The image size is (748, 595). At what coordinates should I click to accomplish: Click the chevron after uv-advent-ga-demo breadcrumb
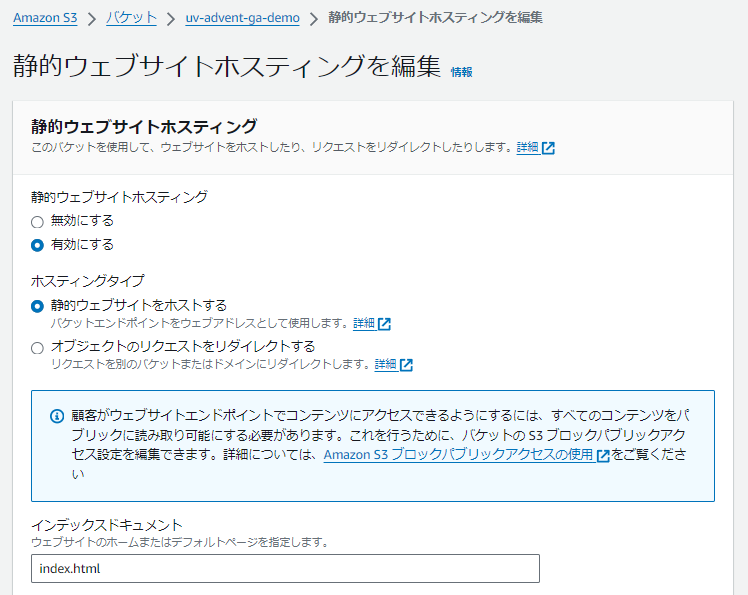pos(313,19)
